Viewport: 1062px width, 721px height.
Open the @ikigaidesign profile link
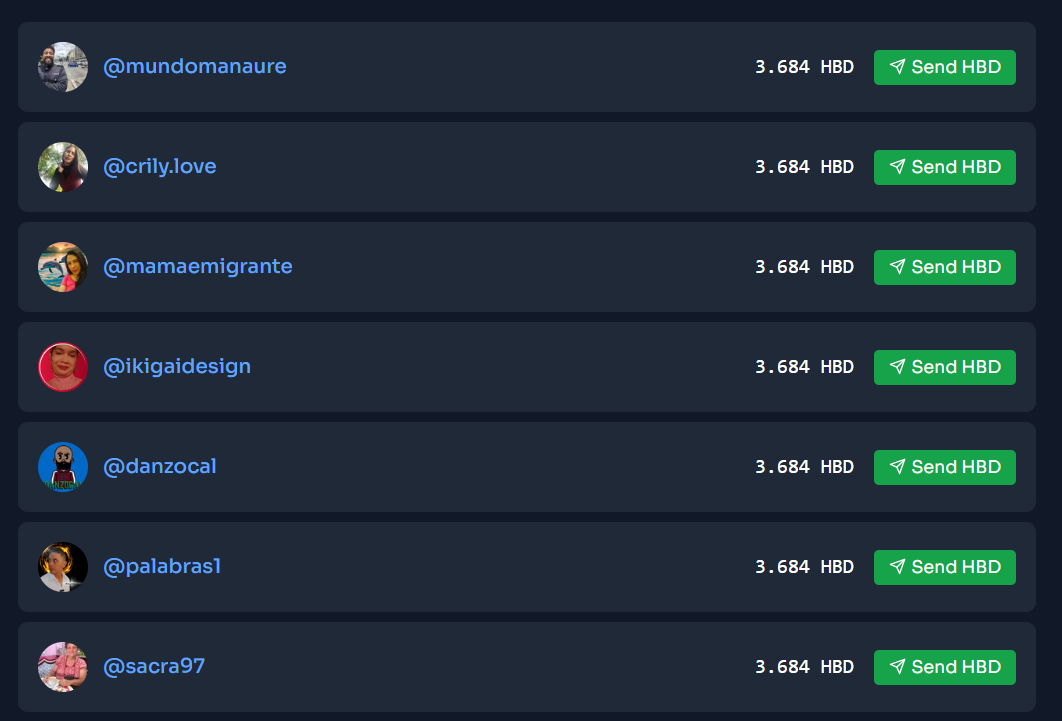[177, 367]
